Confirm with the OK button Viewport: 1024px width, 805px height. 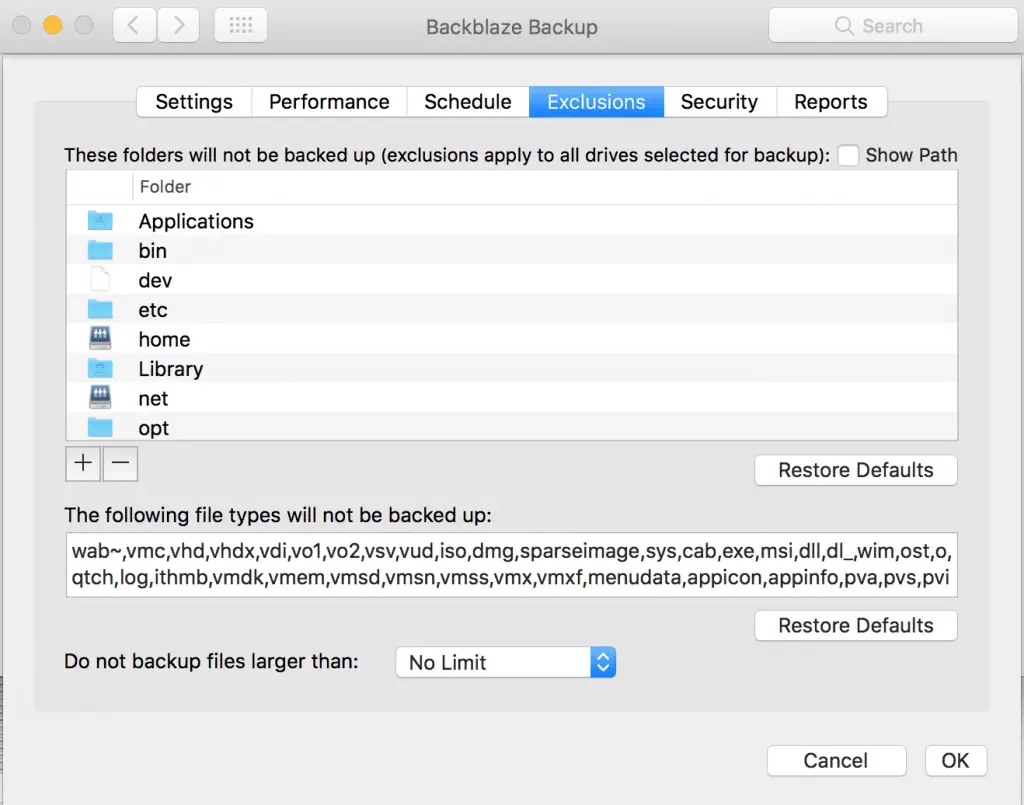[x=955, y=761]
